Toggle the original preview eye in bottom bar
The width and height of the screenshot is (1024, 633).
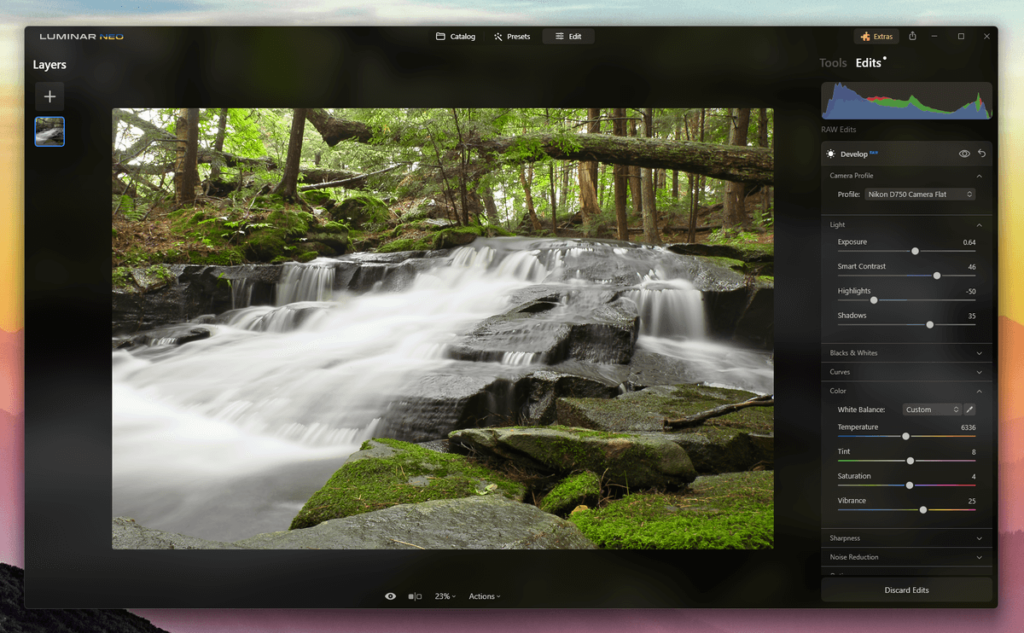coord(390,596)
